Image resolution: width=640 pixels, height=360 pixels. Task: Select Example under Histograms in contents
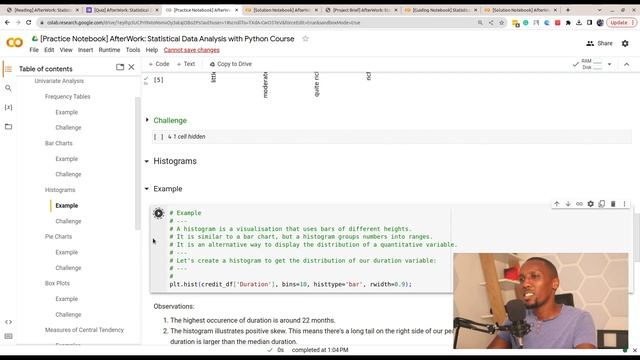pyautogui.click(x=67, y=206)
